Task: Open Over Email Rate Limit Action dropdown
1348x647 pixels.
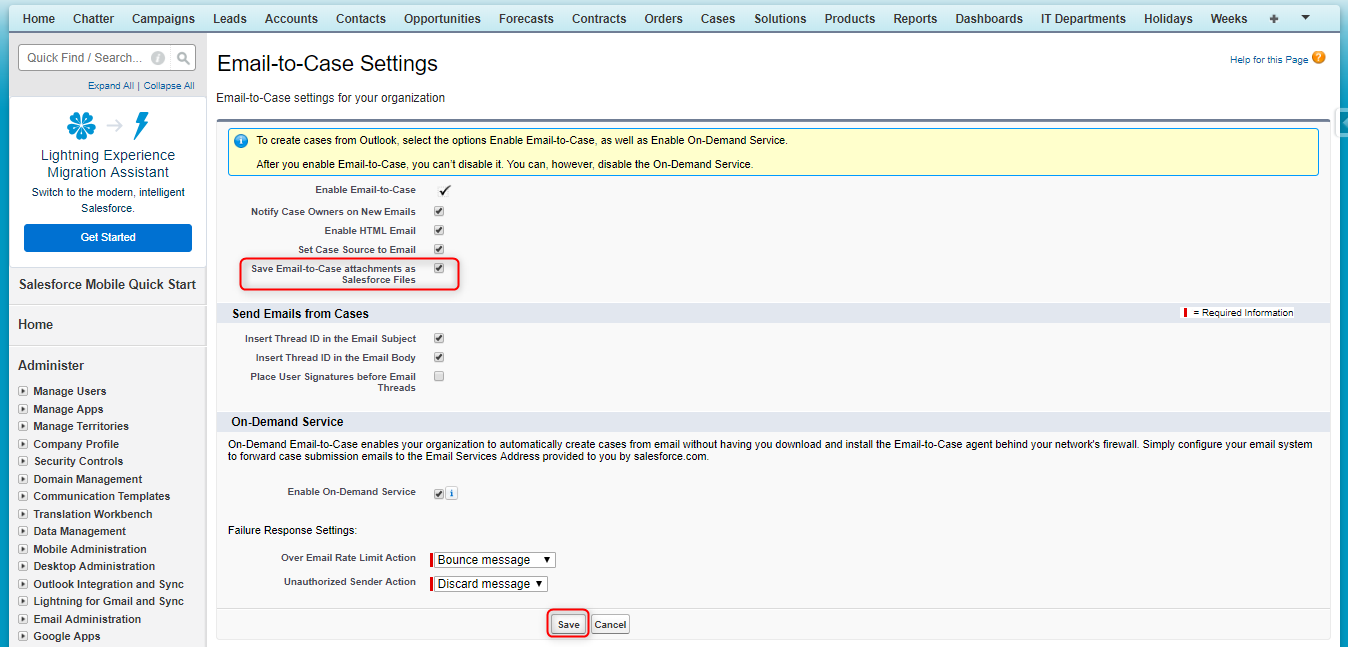Action: [x=494, y=560]
